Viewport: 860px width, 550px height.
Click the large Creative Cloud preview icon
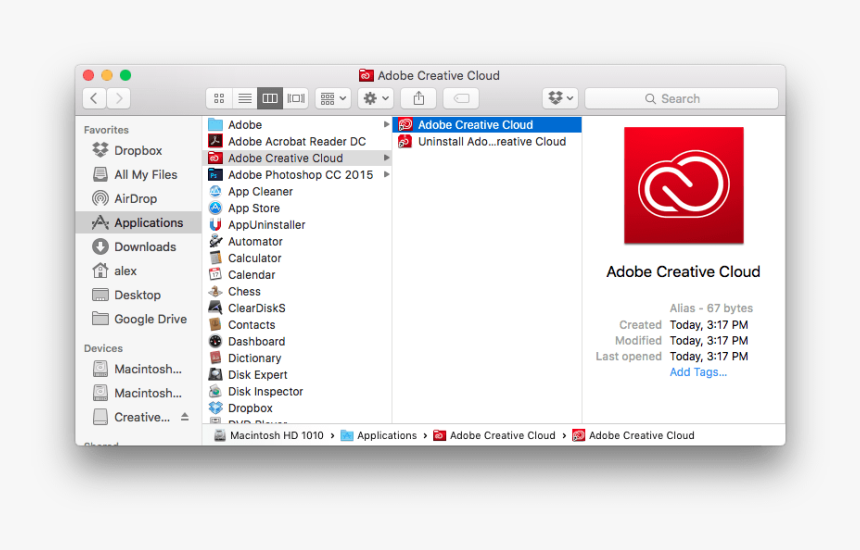683,185
